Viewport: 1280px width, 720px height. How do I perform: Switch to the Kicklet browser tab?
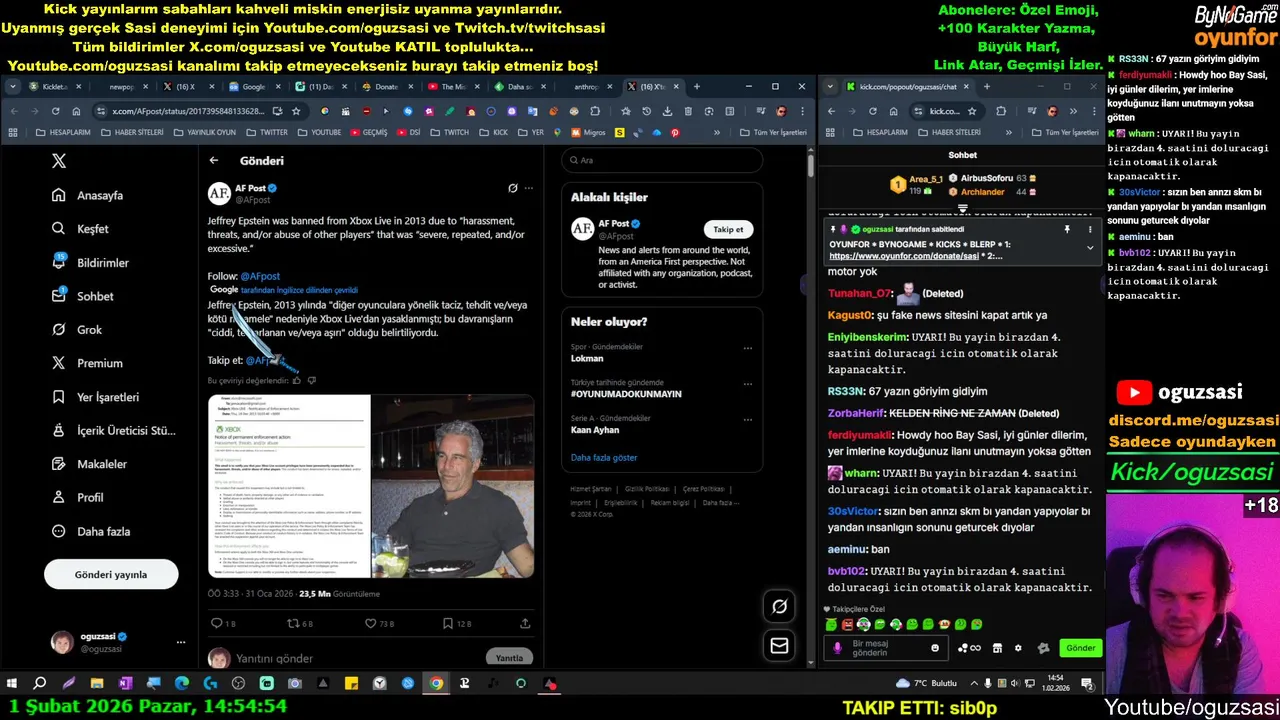pos(54,87)
